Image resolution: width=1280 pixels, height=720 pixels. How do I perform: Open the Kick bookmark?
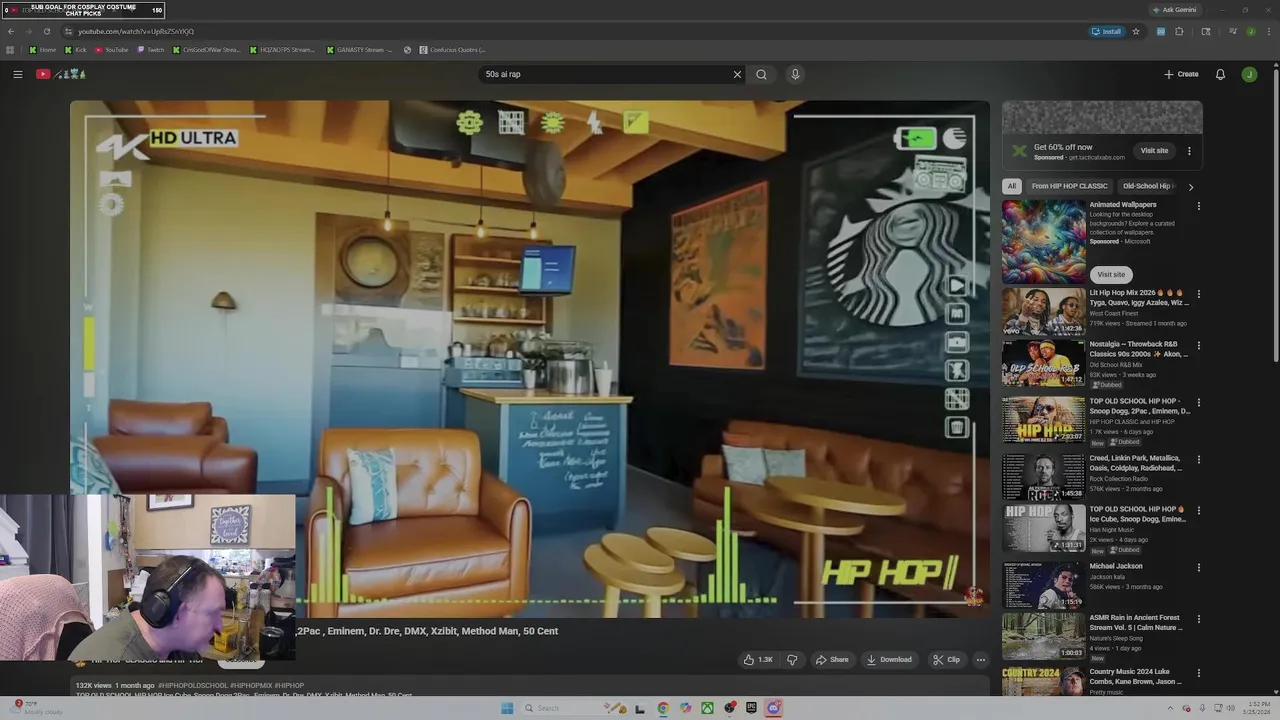point(76,49)
